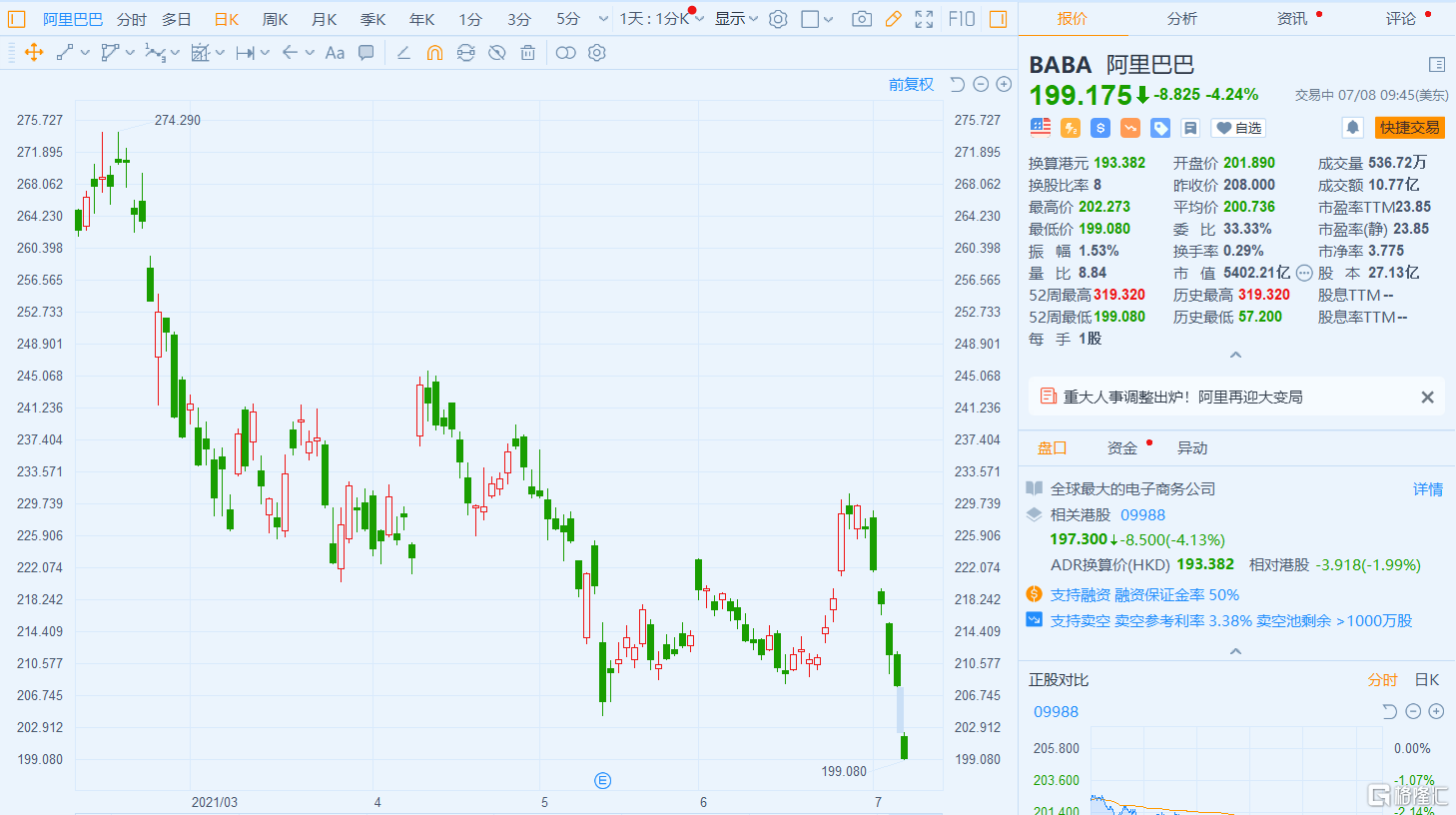Expand the trend line tool options
The width and height of the screenshot is (1456, 815).
tap(85, 53)
